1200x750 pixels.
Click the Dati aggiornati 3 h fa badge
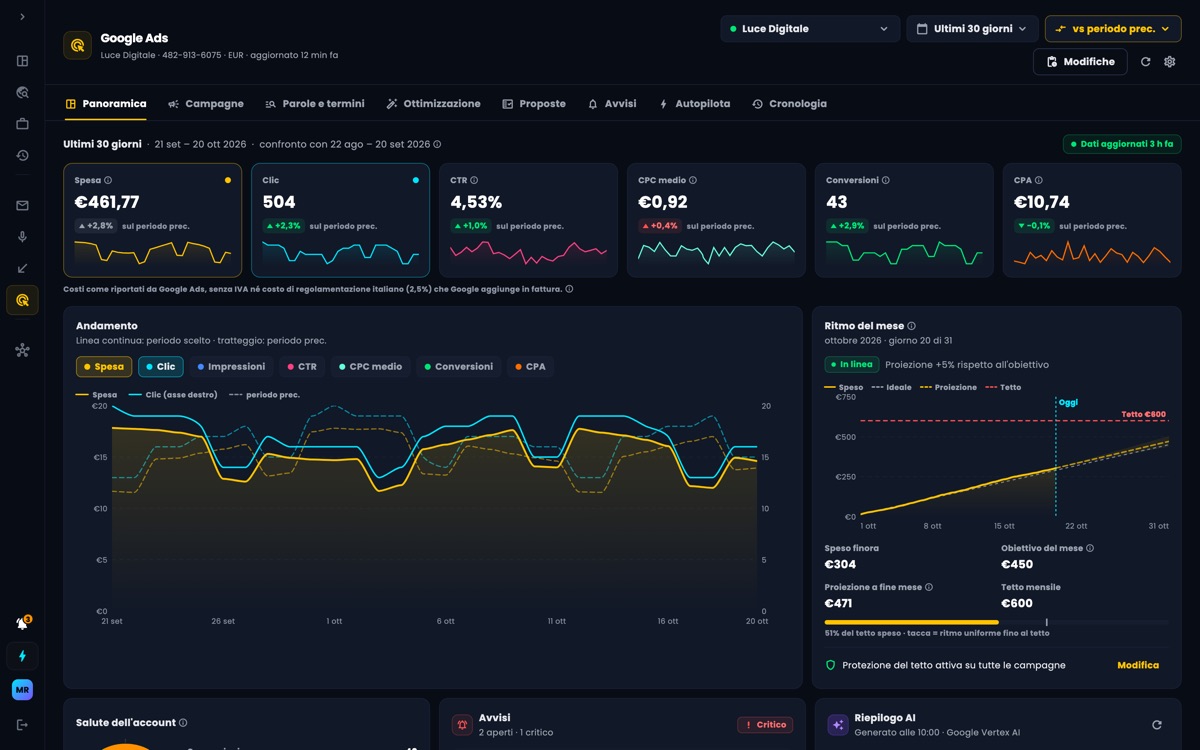(1122, 144)
